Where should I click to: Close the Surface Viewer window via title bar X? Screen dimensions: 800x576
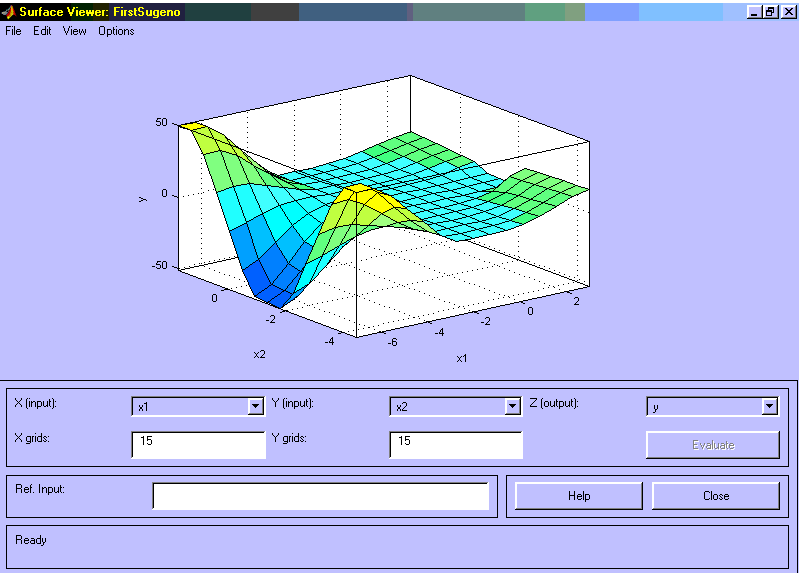click(x=788, y=12)
